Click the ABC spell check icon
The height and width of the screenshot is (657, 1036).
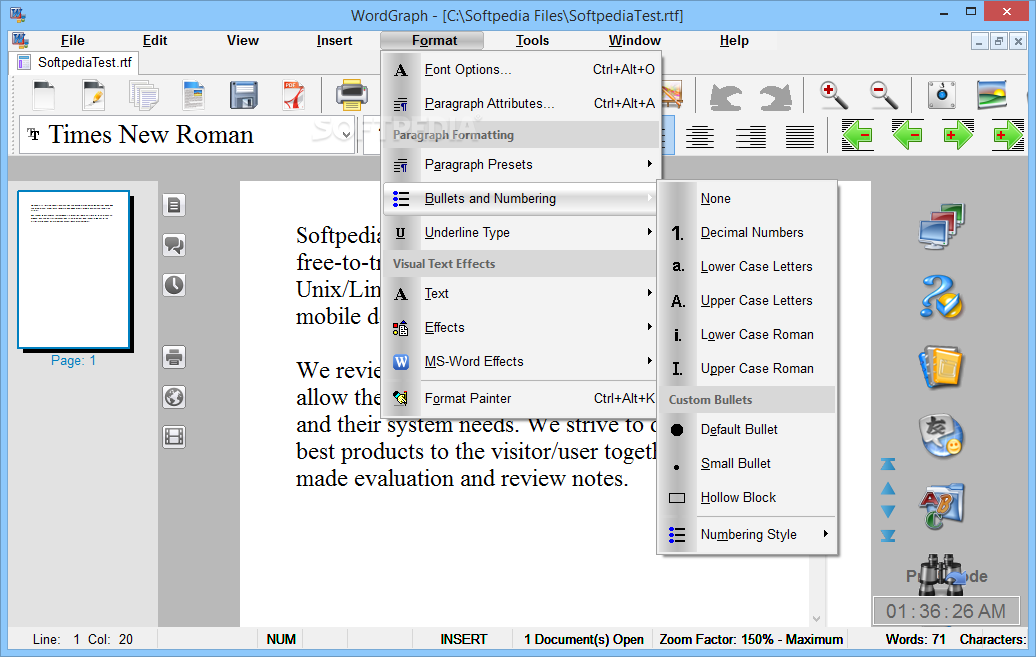pos(942,506)
